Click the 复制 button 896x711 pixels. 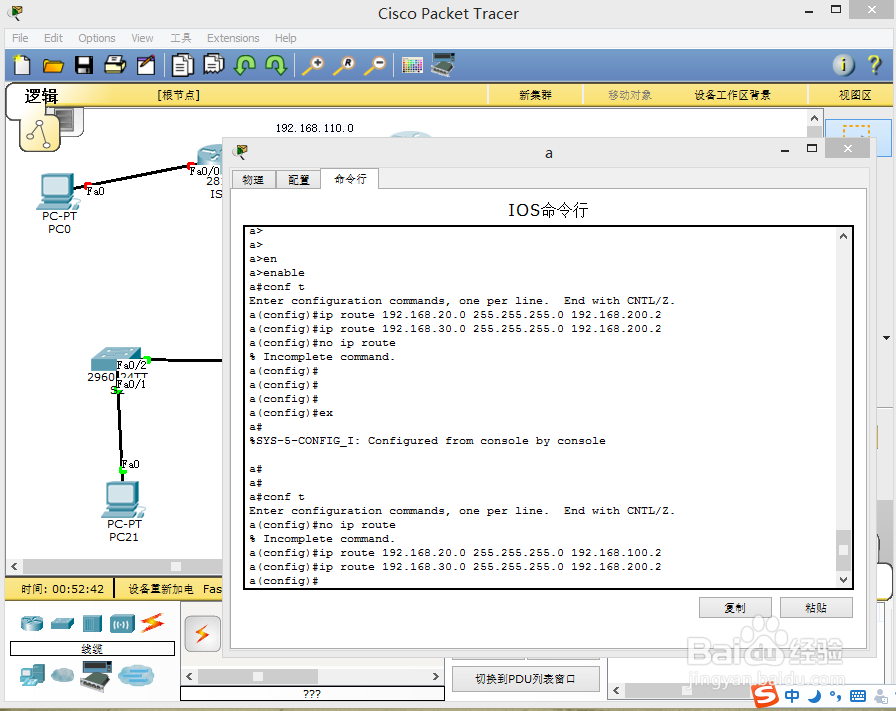[x=735, y=608]
